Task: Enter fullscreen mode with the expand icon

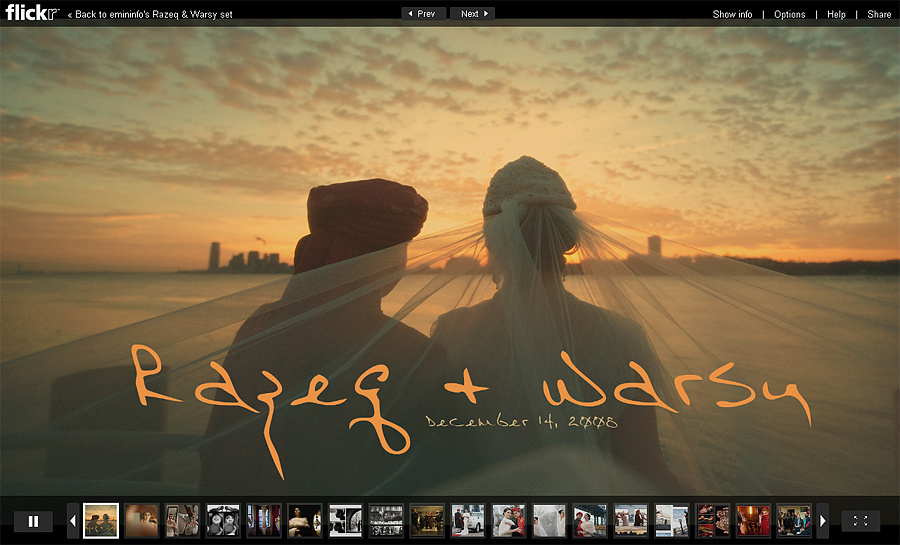Action: (x=860, y=521)
